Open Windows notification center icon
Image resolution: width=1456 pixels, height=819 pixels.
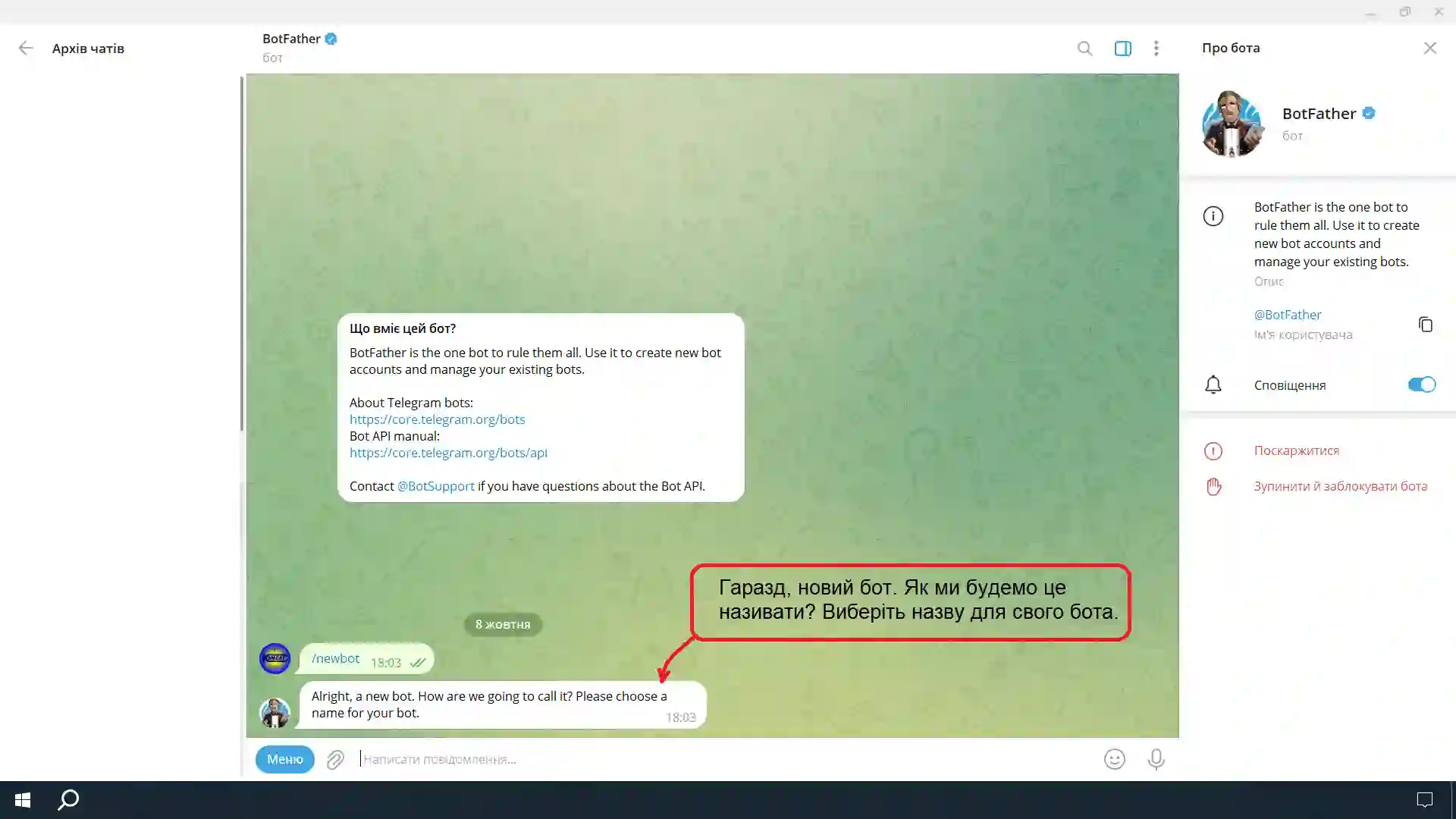click(1424, 799)
